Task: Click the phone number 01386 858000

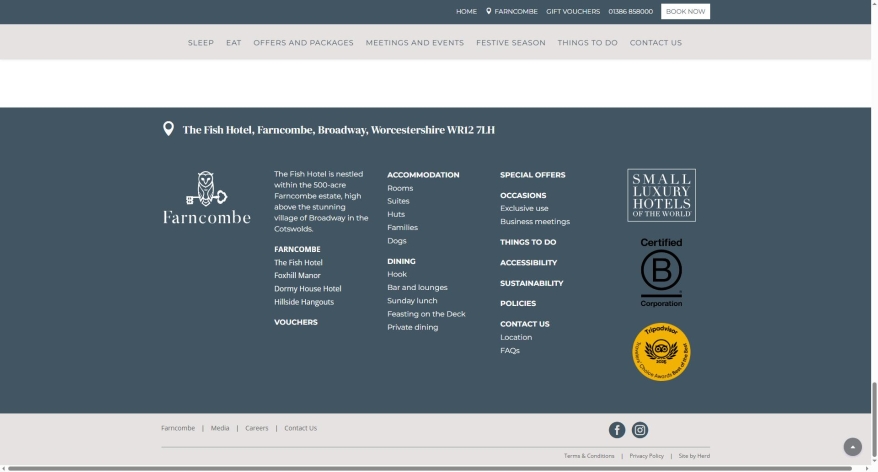Action: pyautogui.click(x=631, y=11)
